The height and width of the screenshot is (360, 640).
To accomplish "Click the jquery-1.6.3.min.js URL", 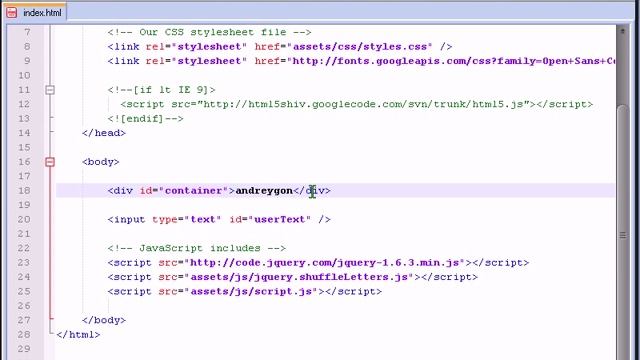I will [x=324, y=262].
